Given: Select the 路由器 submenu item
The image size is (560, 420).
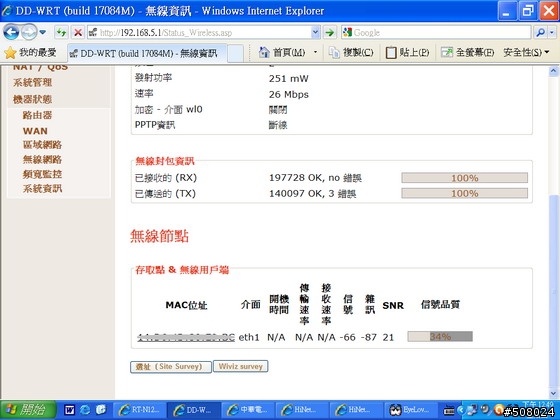Looking at the screenshot, I should 37,115.
